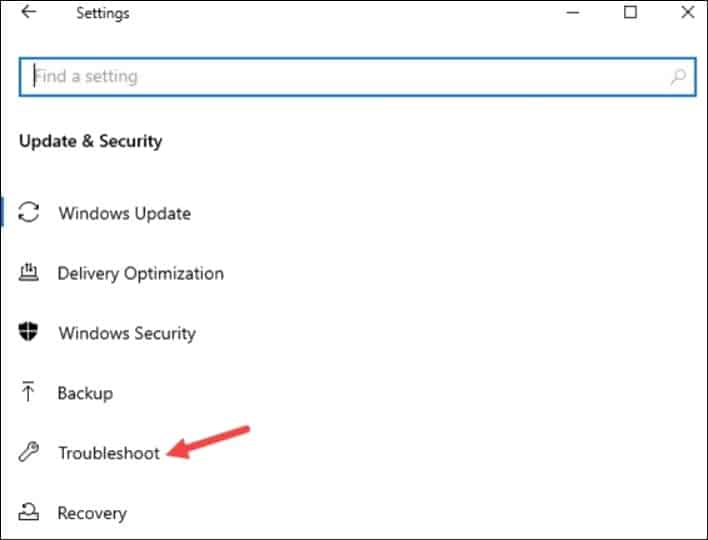The width and height of the screenshot is (708, 540).
Task: Click the Settings window title text
Action: click(x=102, y=13)
